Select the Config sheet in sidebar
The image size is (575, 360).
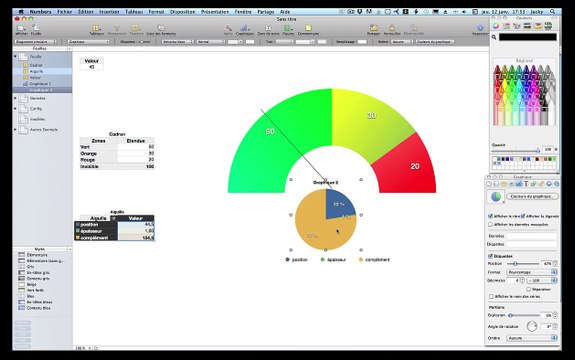[x=36, y=109]
